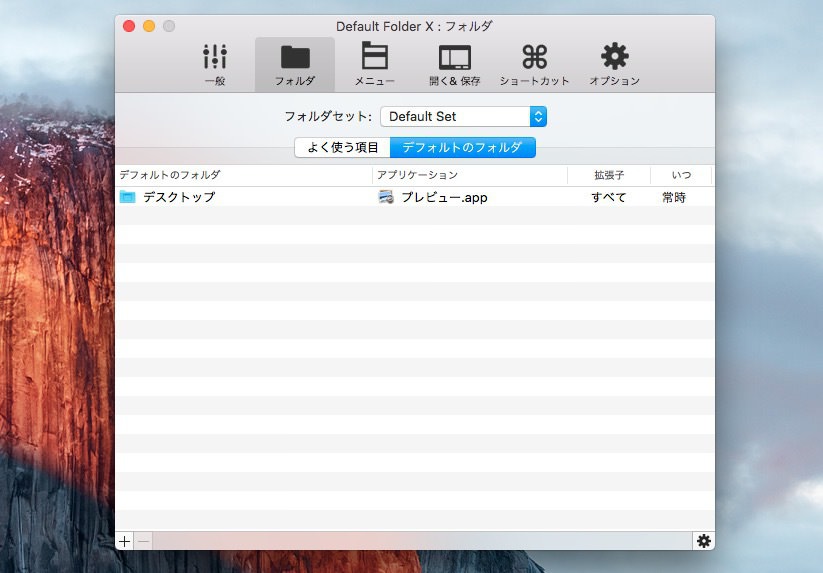Click the いつ column header

(681, 175)
